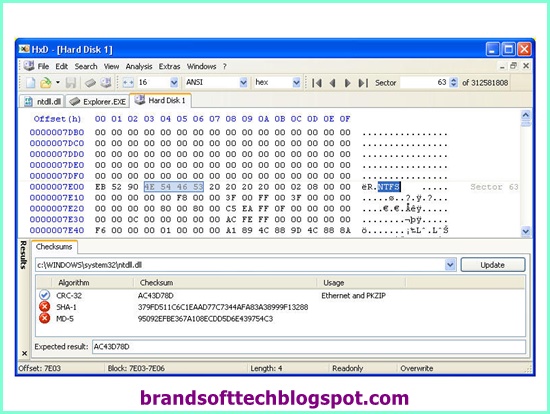Click the Open file folder icon
Image resolution: width=550 pixels, height=414 pixels.
pyautogui.click(x=45, y=83)
